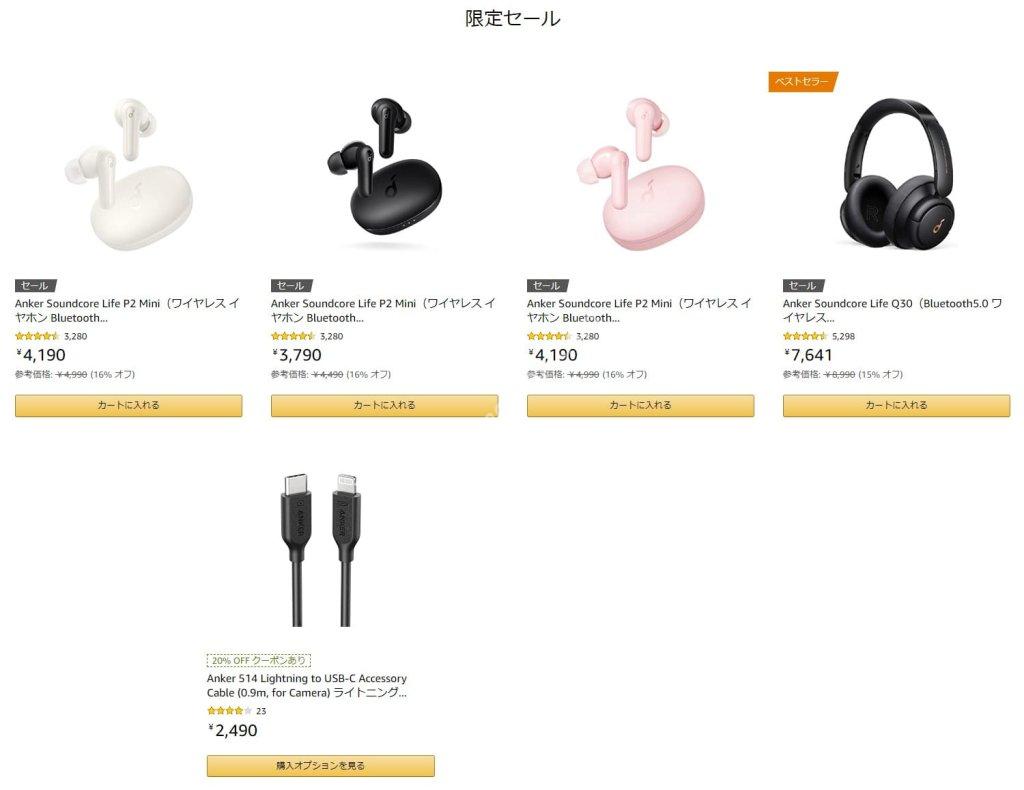
Task: Add black ¥3,790 Life P2 Mini to cart
Action: pyautogui.click(x=385, y=405)
